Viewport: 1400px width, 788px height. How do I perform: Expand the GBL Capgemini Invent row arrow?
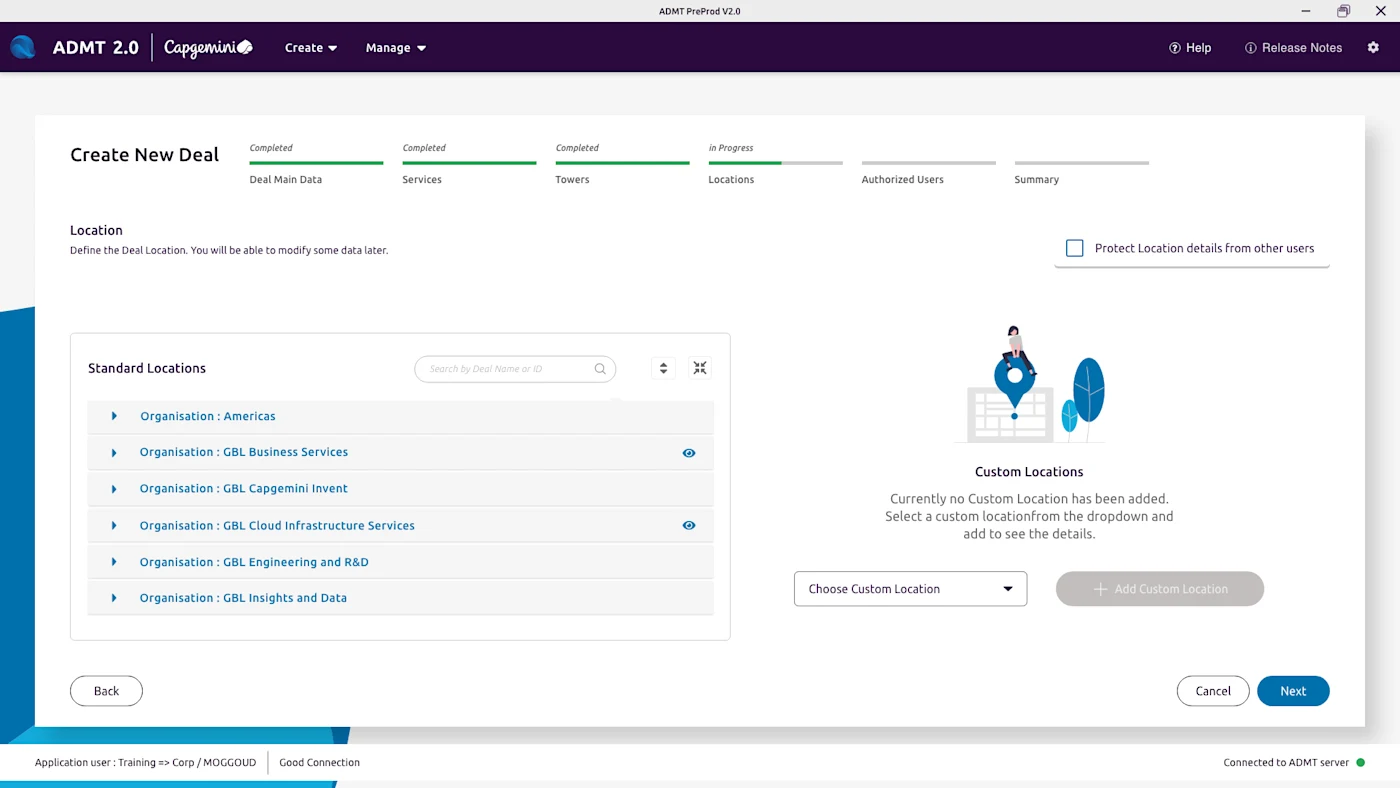click(x=114, y=489)
